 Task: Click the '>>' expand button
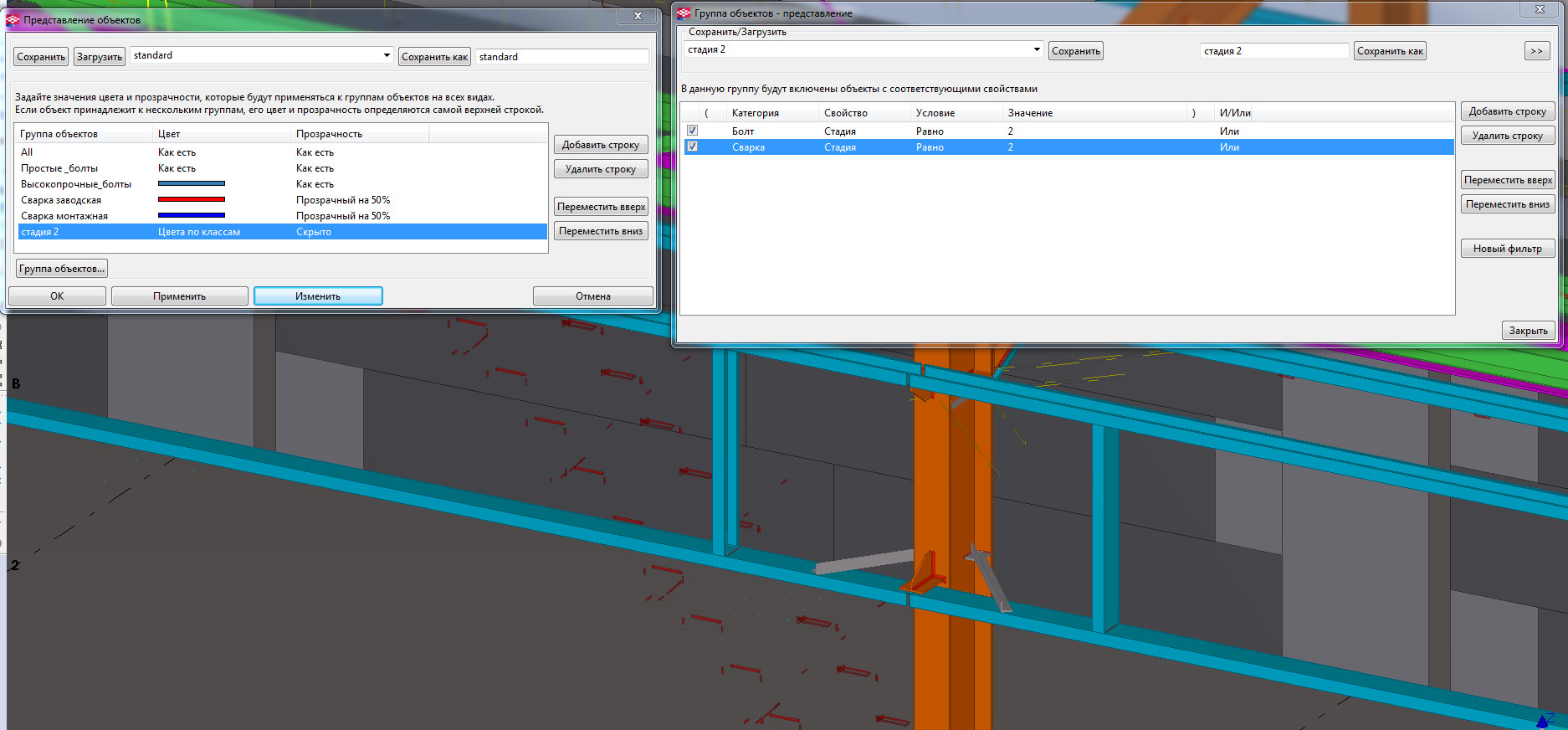point(1536,51)
